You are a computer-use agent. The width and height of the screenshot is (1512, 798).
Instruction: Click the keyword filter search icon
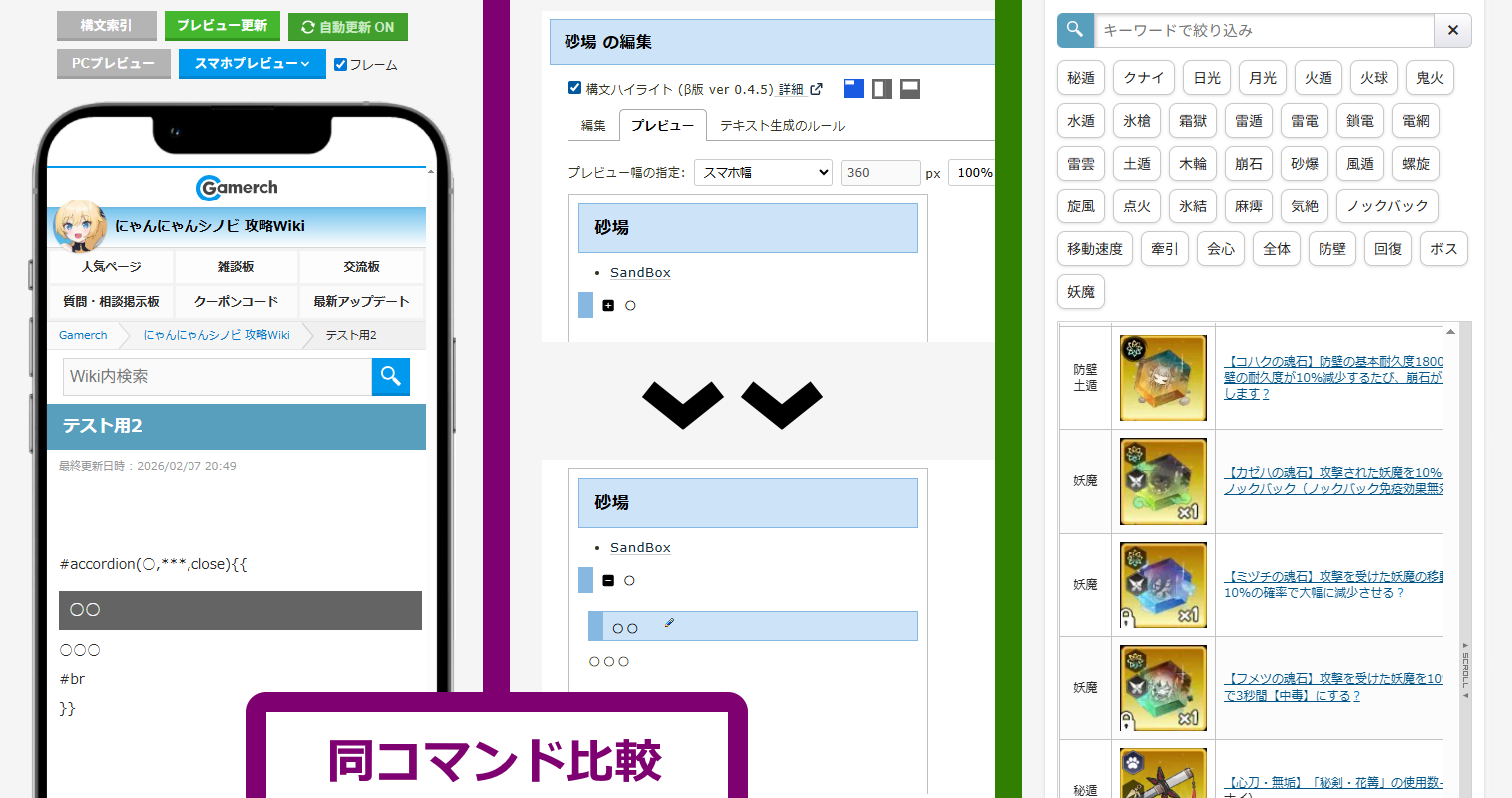point(1075,30)
